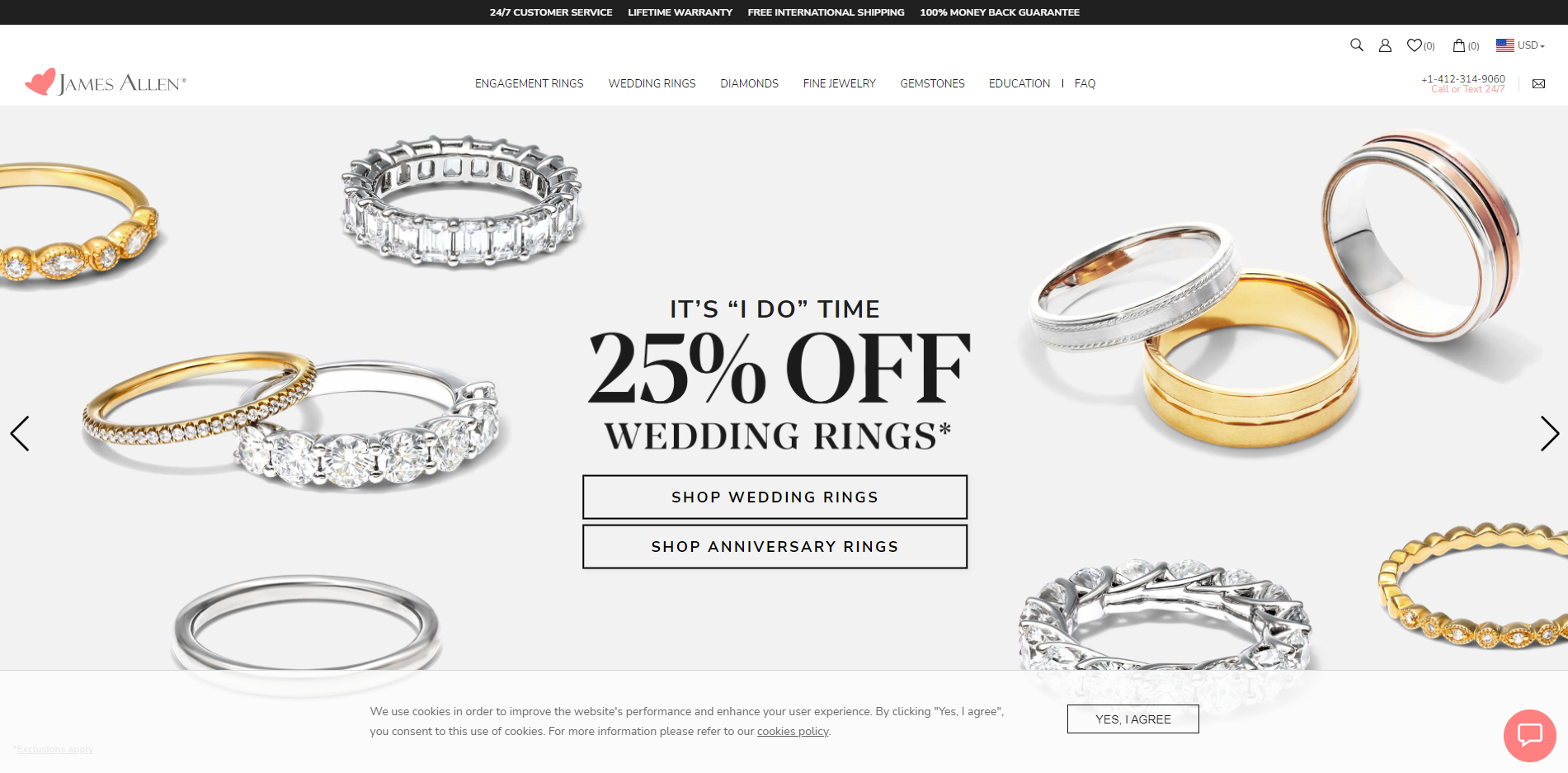1568x773 pixels.
Task: Open Gemstones menu item
Action: click(932, 83)
